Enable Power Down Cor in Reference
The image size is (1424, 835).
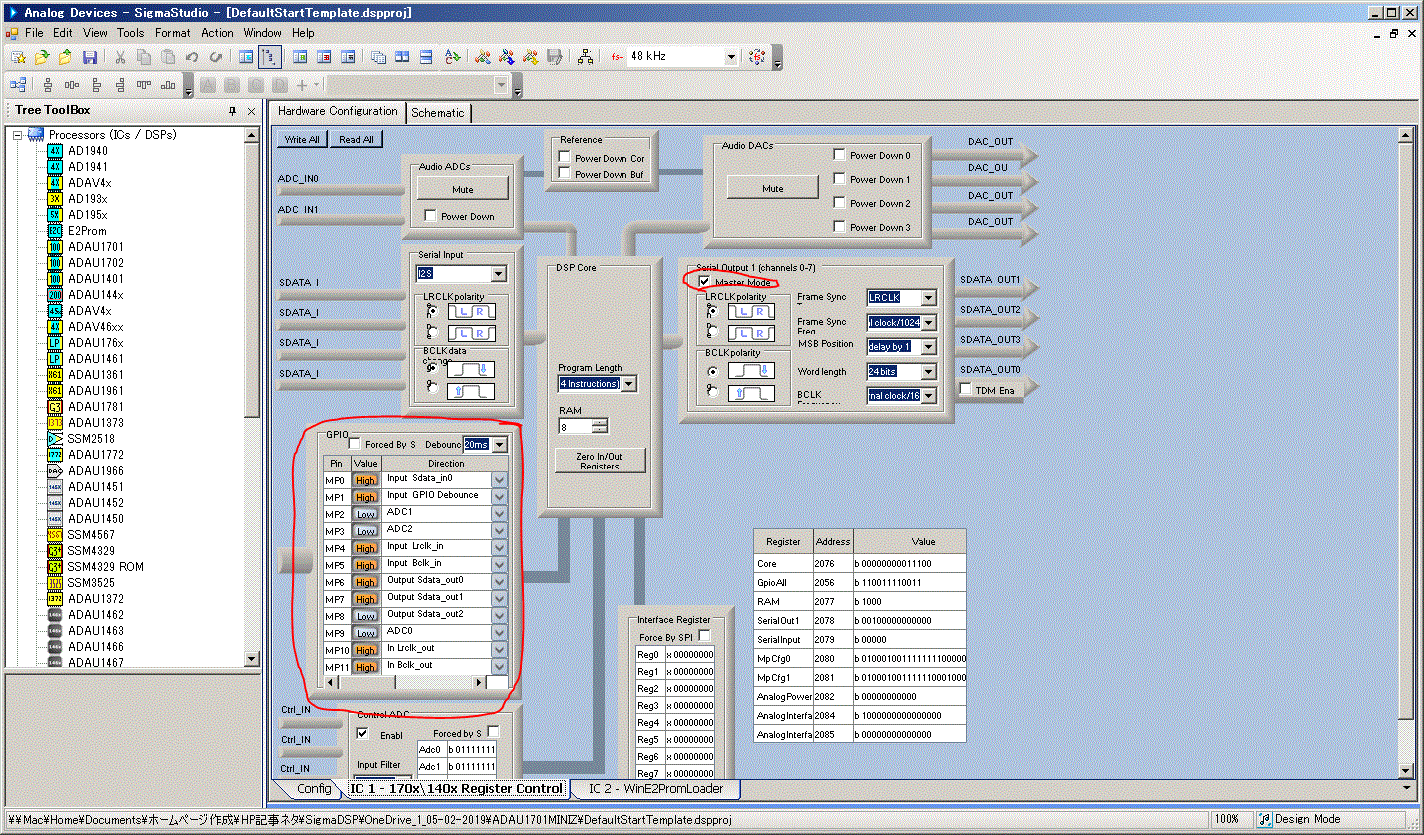point(565,158)
